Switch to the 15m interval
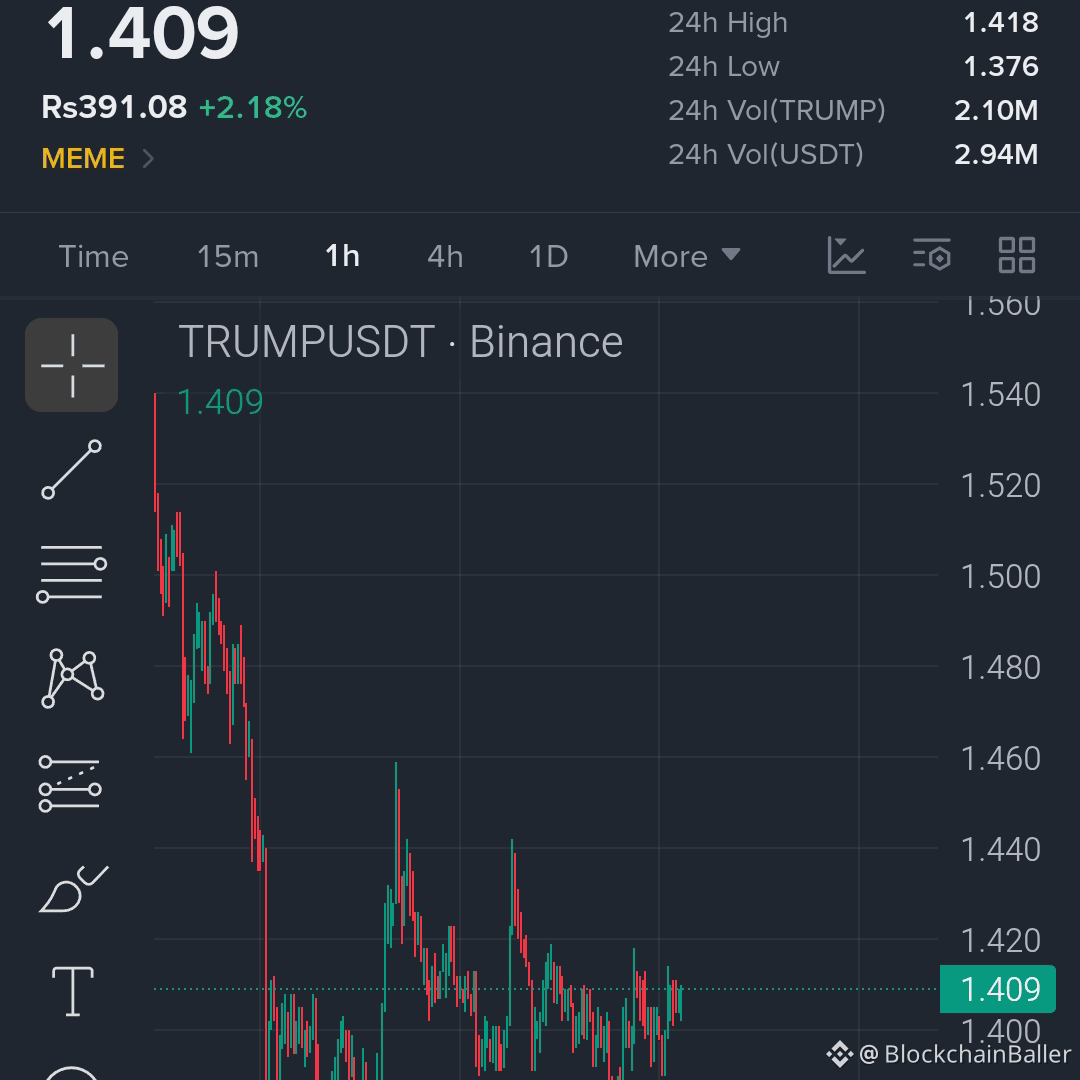The image size is (1080, 1080). pos(228,256)
